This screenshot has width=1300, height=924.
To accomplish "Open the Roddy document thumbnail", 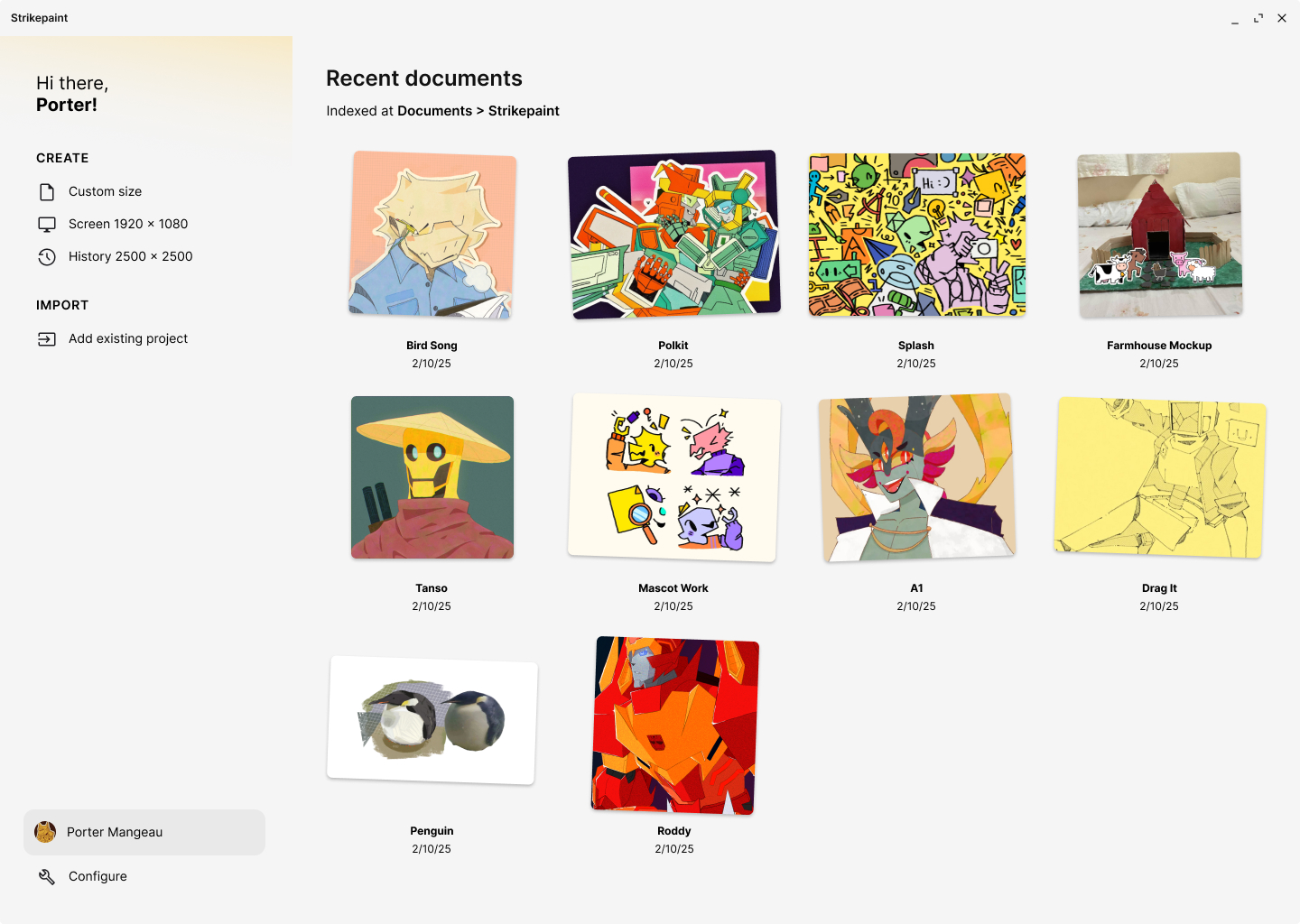I will 674,725.
